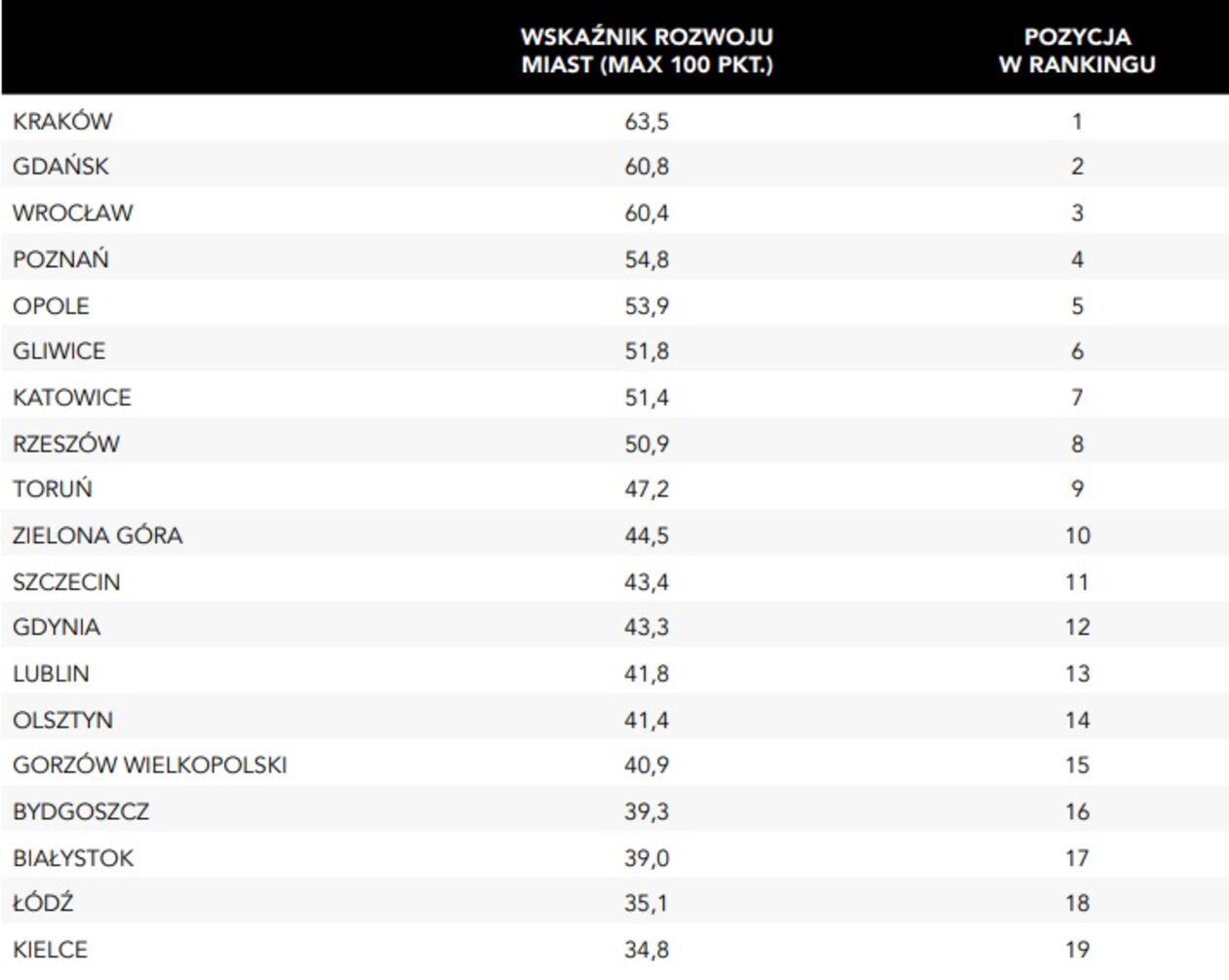Click the KATOWICE score 51,4
Viewport: 1229px width, 980px height.
pos(647,398)
